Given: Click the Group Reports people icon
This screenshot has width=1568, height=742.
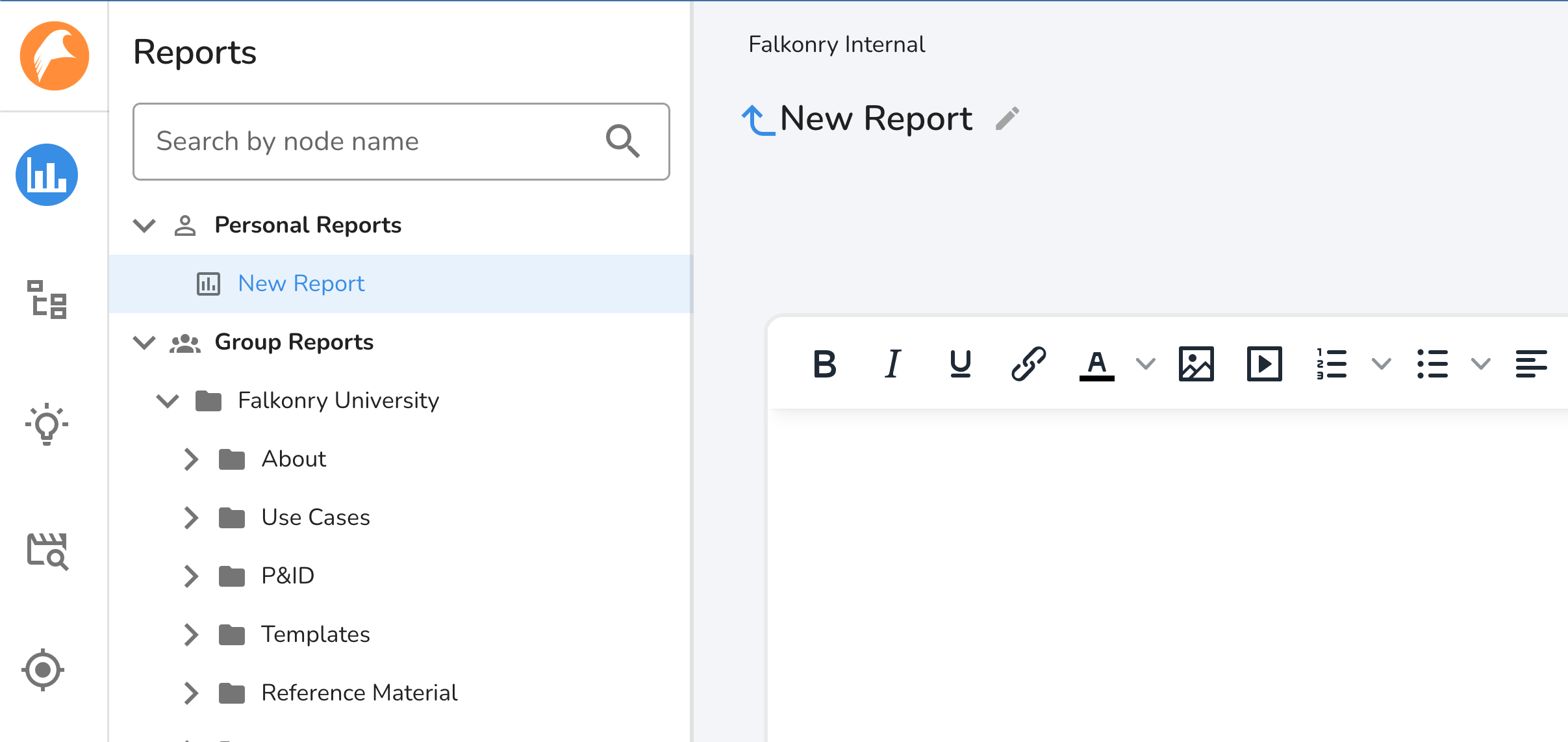Looking at the screenshot, I should click(185, 343).
